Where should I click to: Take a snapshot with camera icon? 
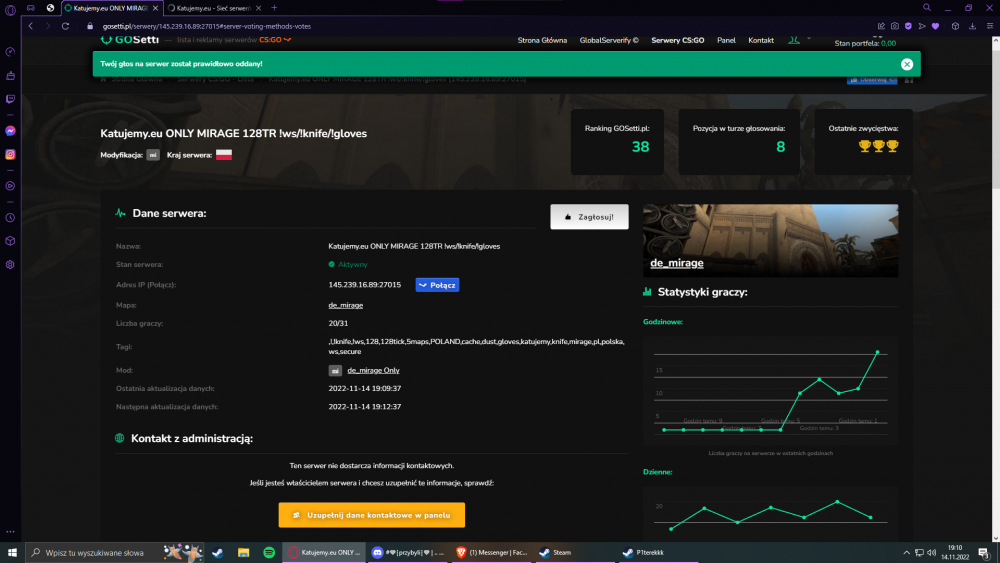[x=895, y=26]
